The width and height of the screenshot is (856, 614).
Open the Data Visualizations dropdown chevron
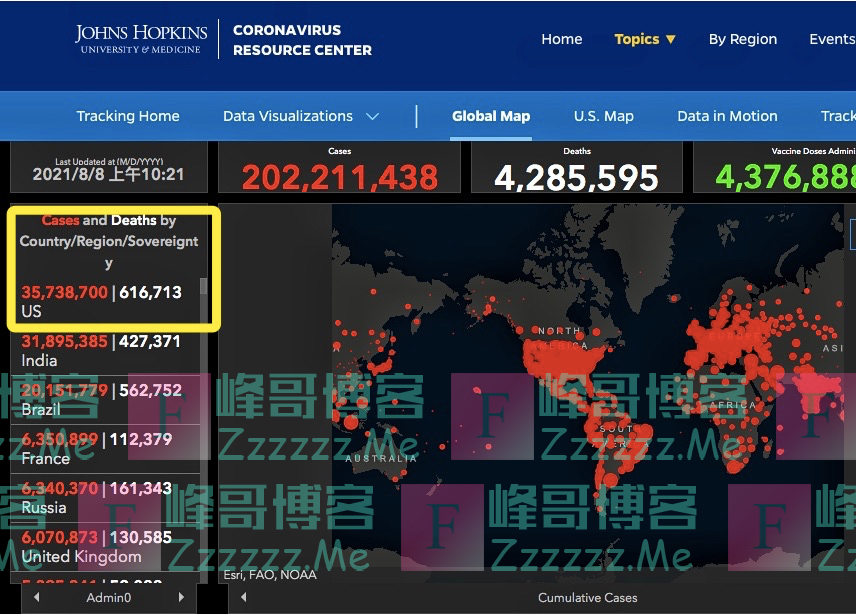tap(372, 116)
